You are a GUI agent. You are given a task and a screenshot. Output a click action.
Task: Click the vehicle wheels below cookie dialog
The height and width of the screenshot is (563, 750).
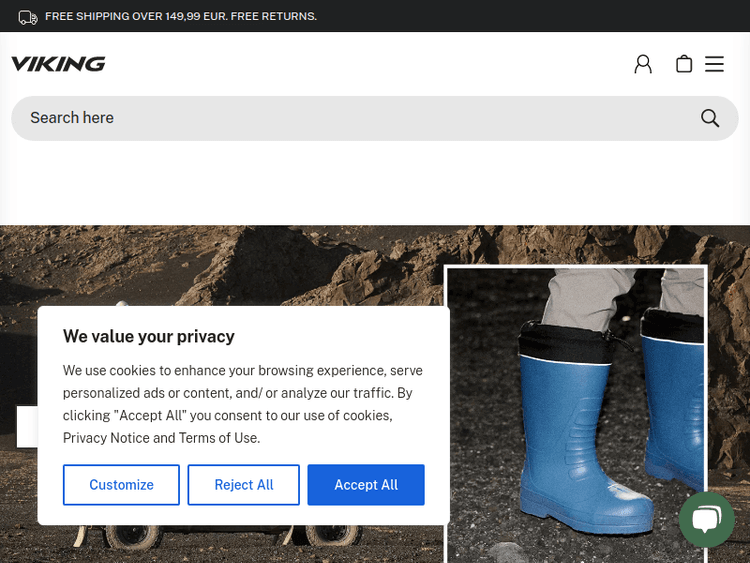tap(130, 537)
